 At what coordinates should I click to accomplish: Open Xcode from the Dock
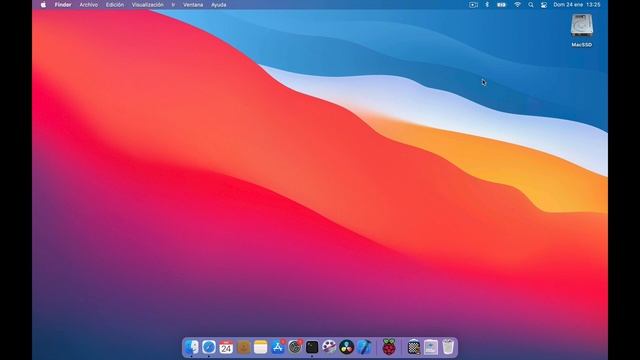(364, 347)
